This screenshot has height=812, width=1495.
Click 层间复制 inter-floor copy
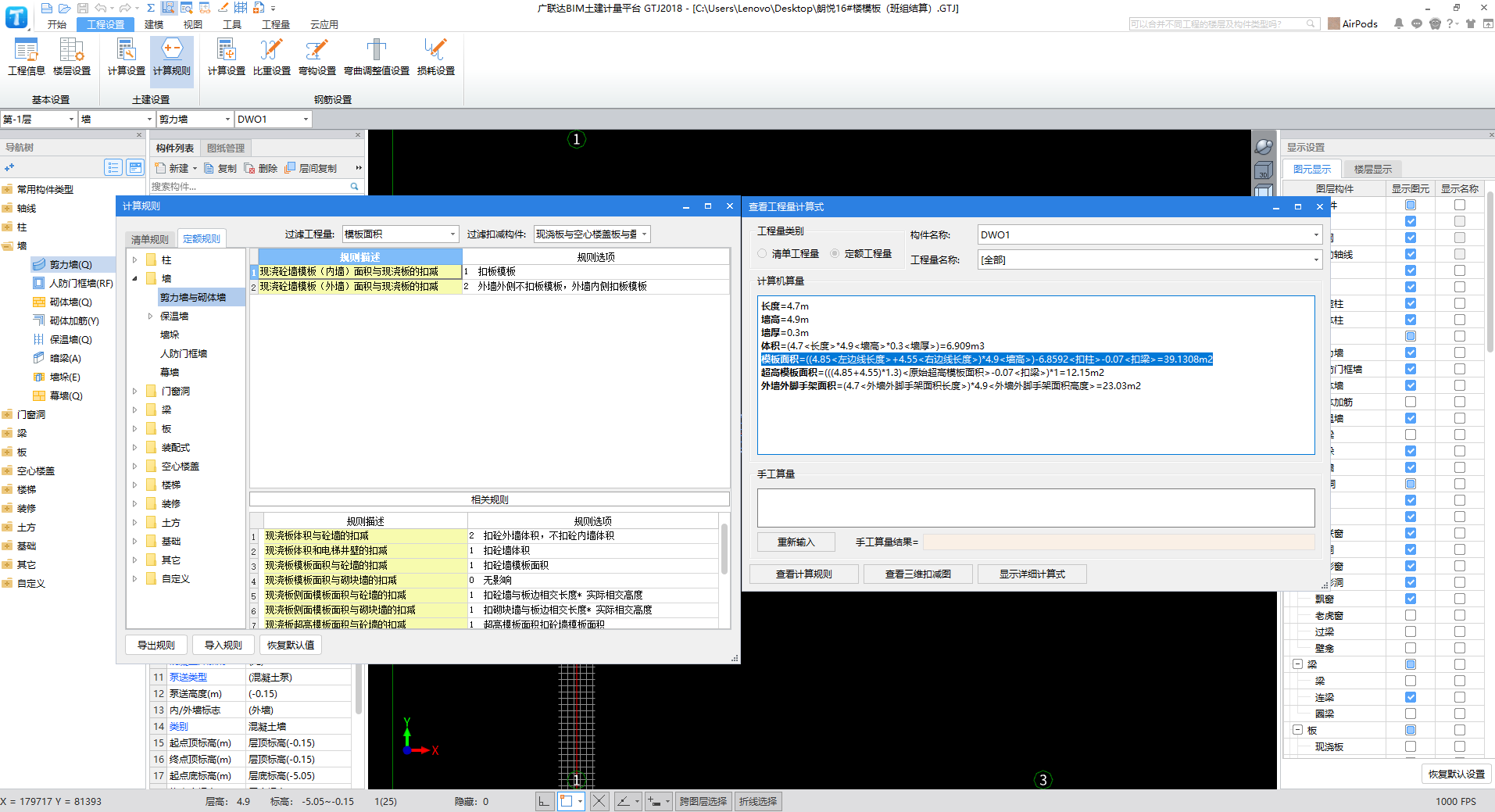point(311,168)
